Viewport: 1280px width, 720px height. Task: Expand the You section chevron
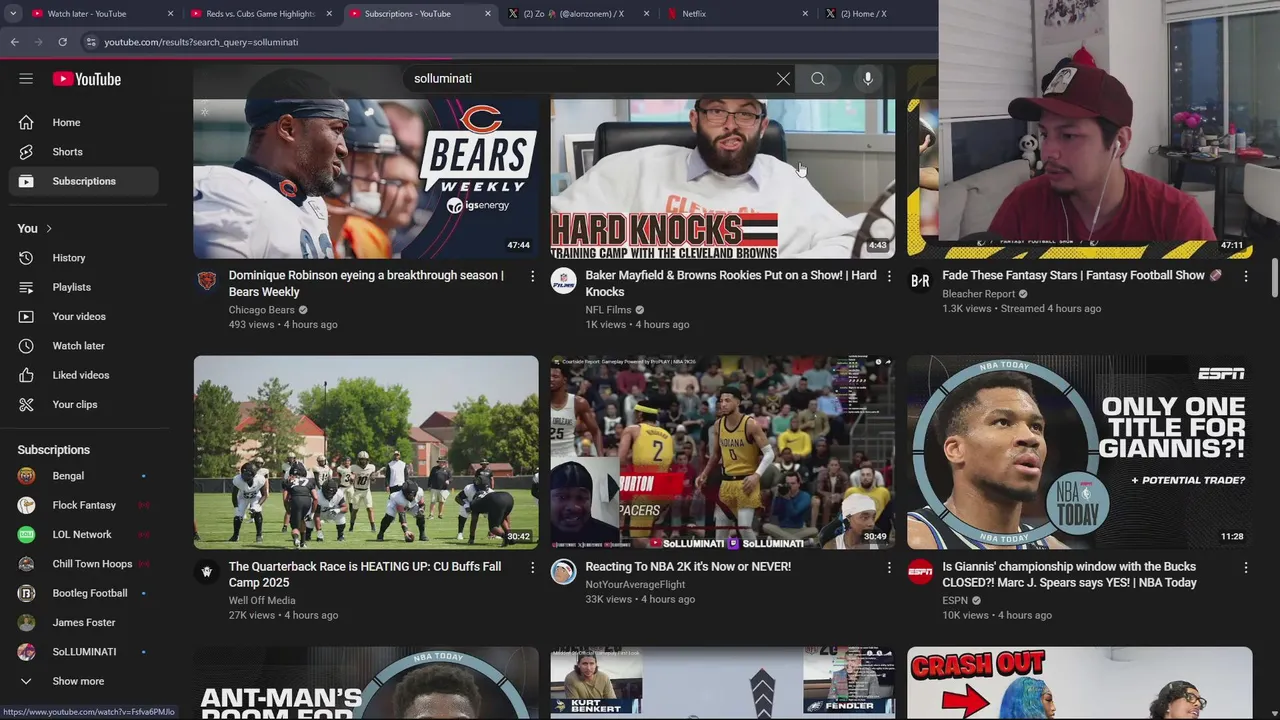coord(48,229)
